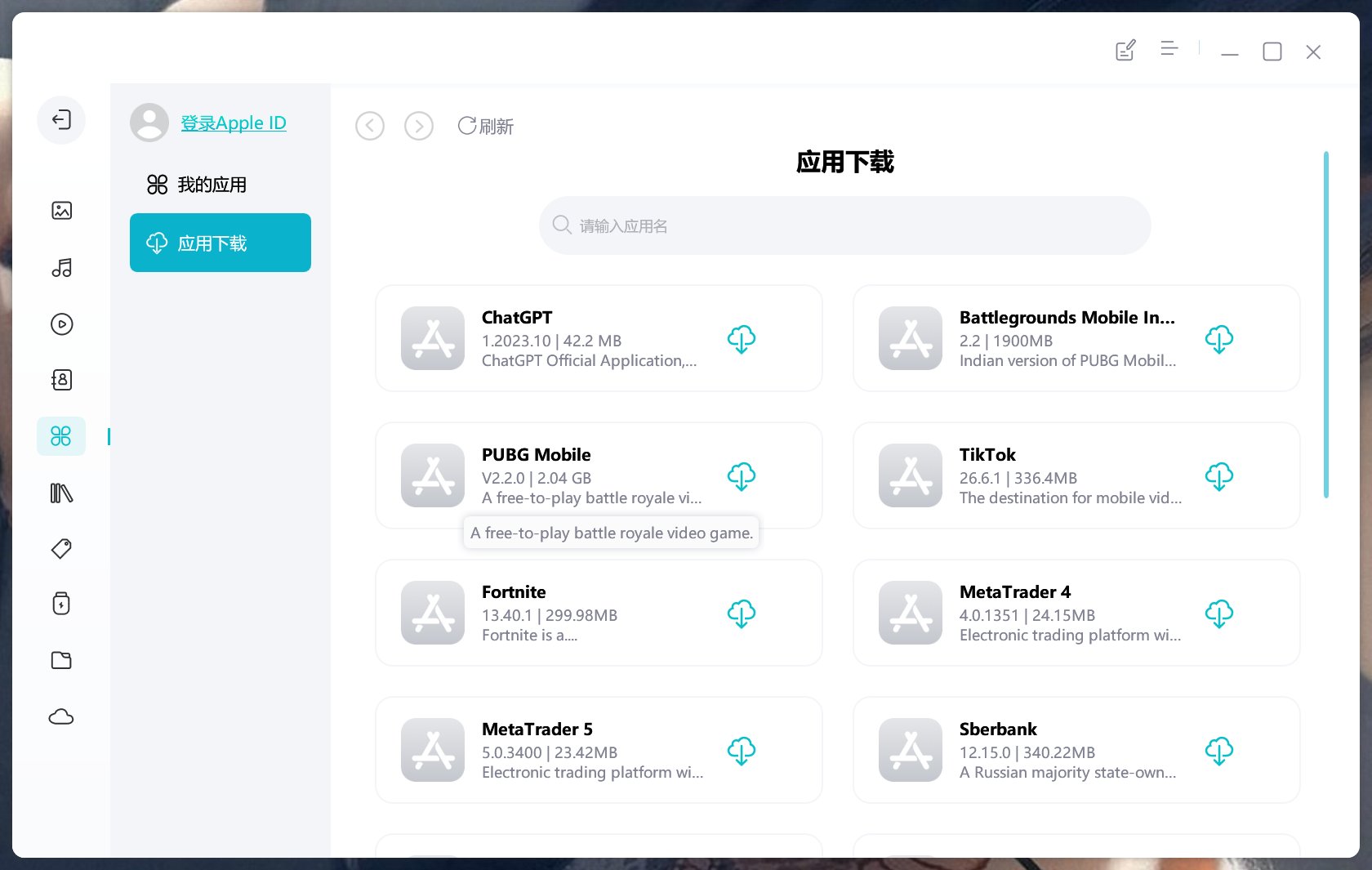This screenshot has height=870, width=1372.
Task: Open the Books library icon
Action: click(61, 493)
